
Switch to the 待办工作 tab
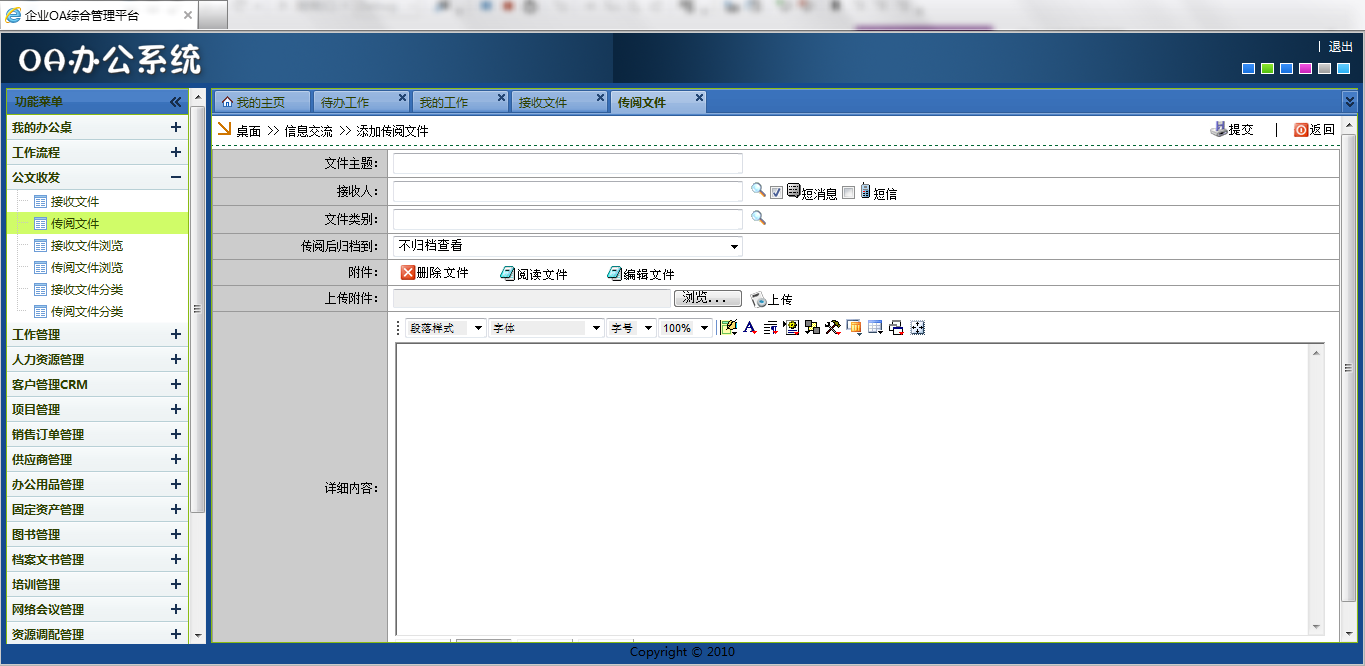pos(360,102)
